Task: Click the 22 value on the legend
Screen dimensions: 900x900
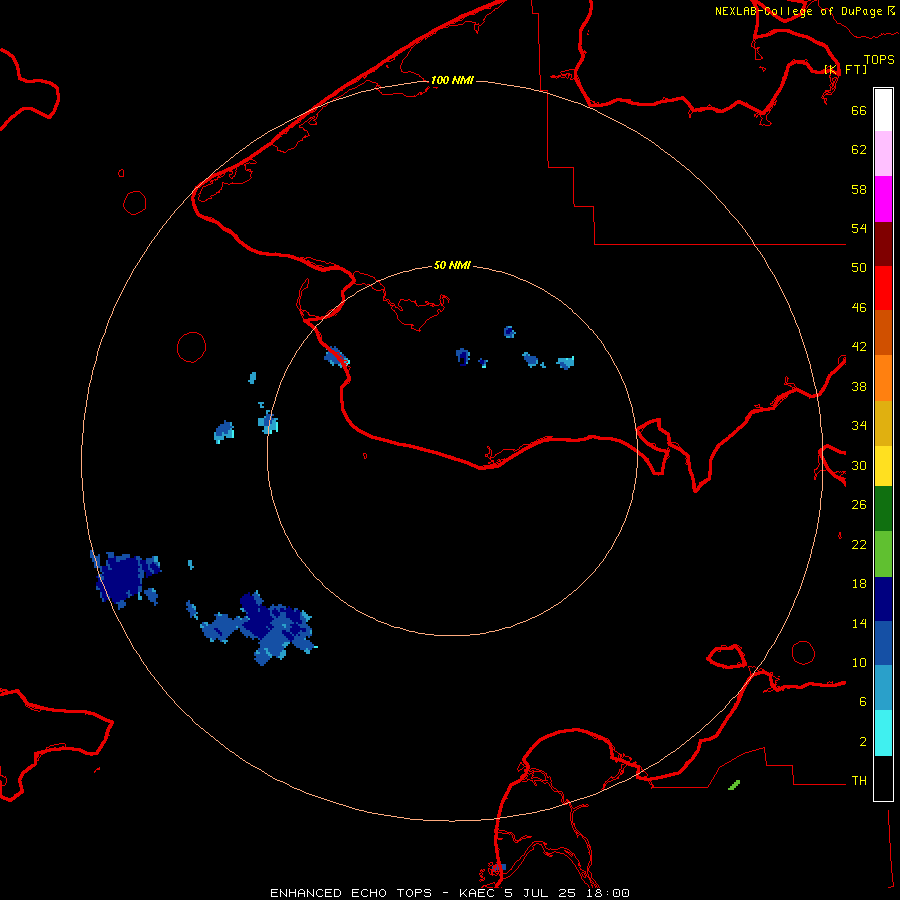Action: pyautogui.click(x=859, y=544)
